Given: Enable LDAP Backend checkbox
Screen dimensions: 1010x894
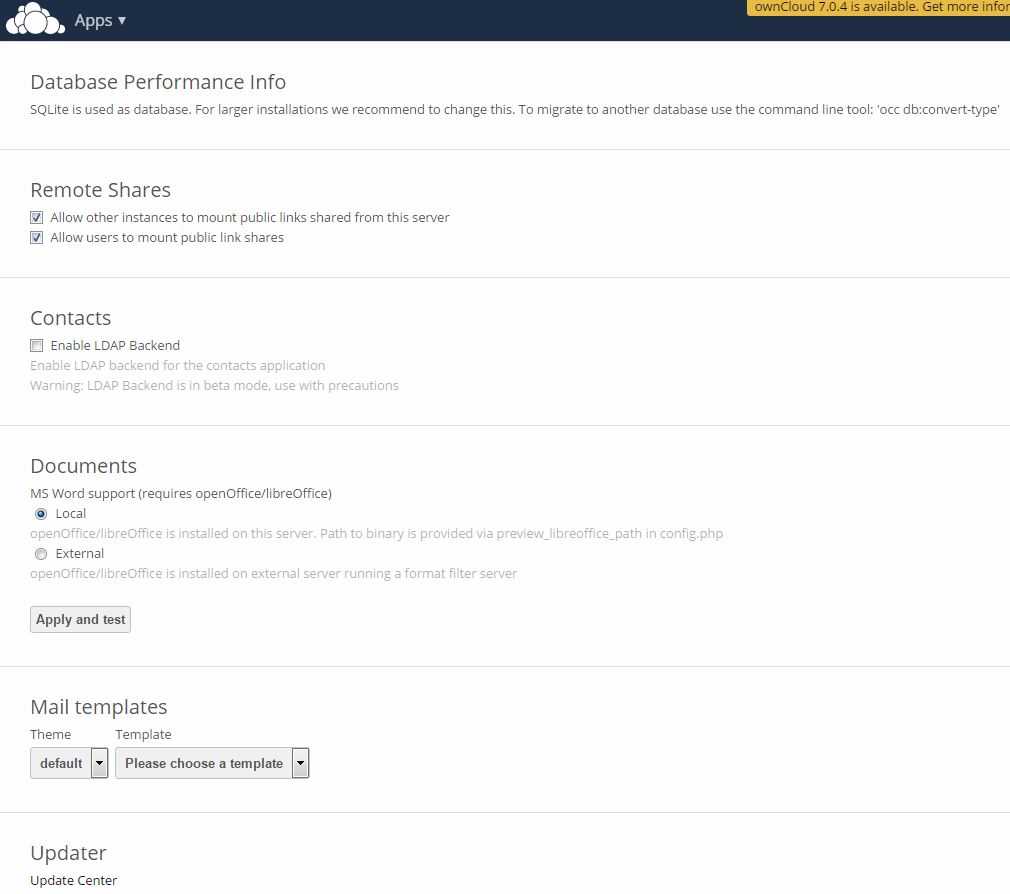Looking at the screenshot, I should click(37, 346).
